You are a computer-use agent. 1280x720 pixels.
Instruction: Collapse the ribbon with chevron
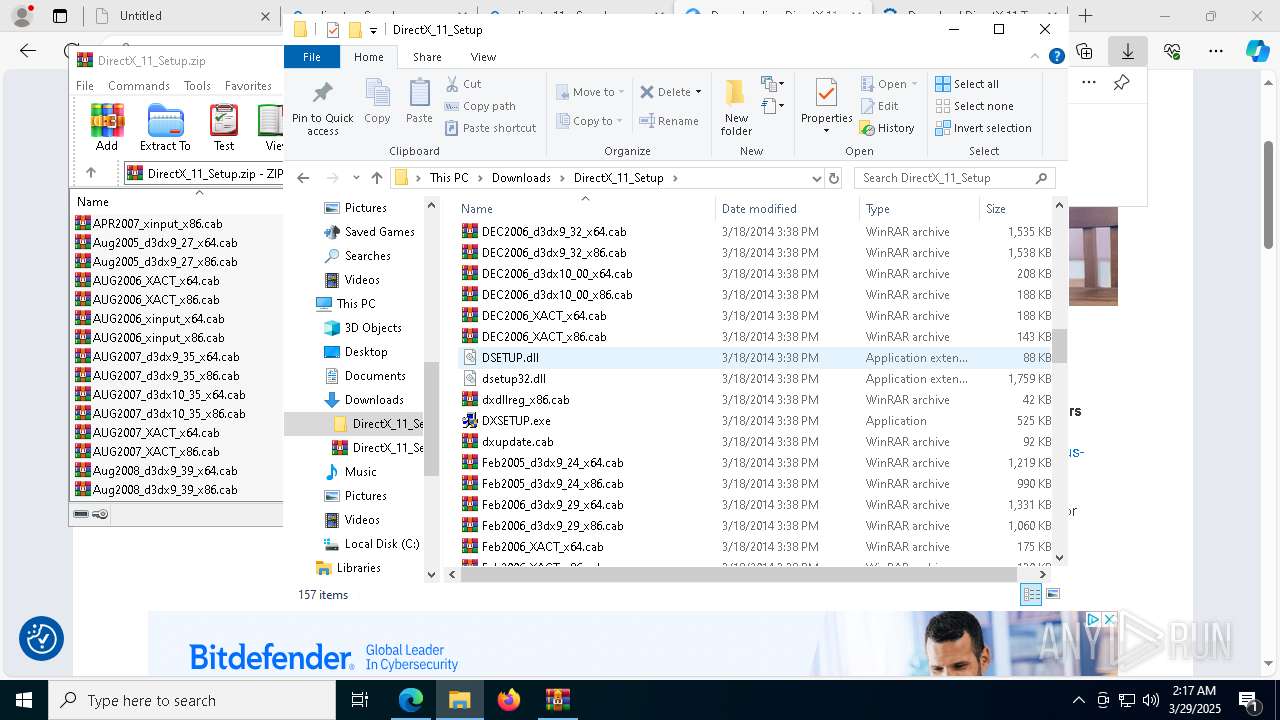[x=1035, y=57]
